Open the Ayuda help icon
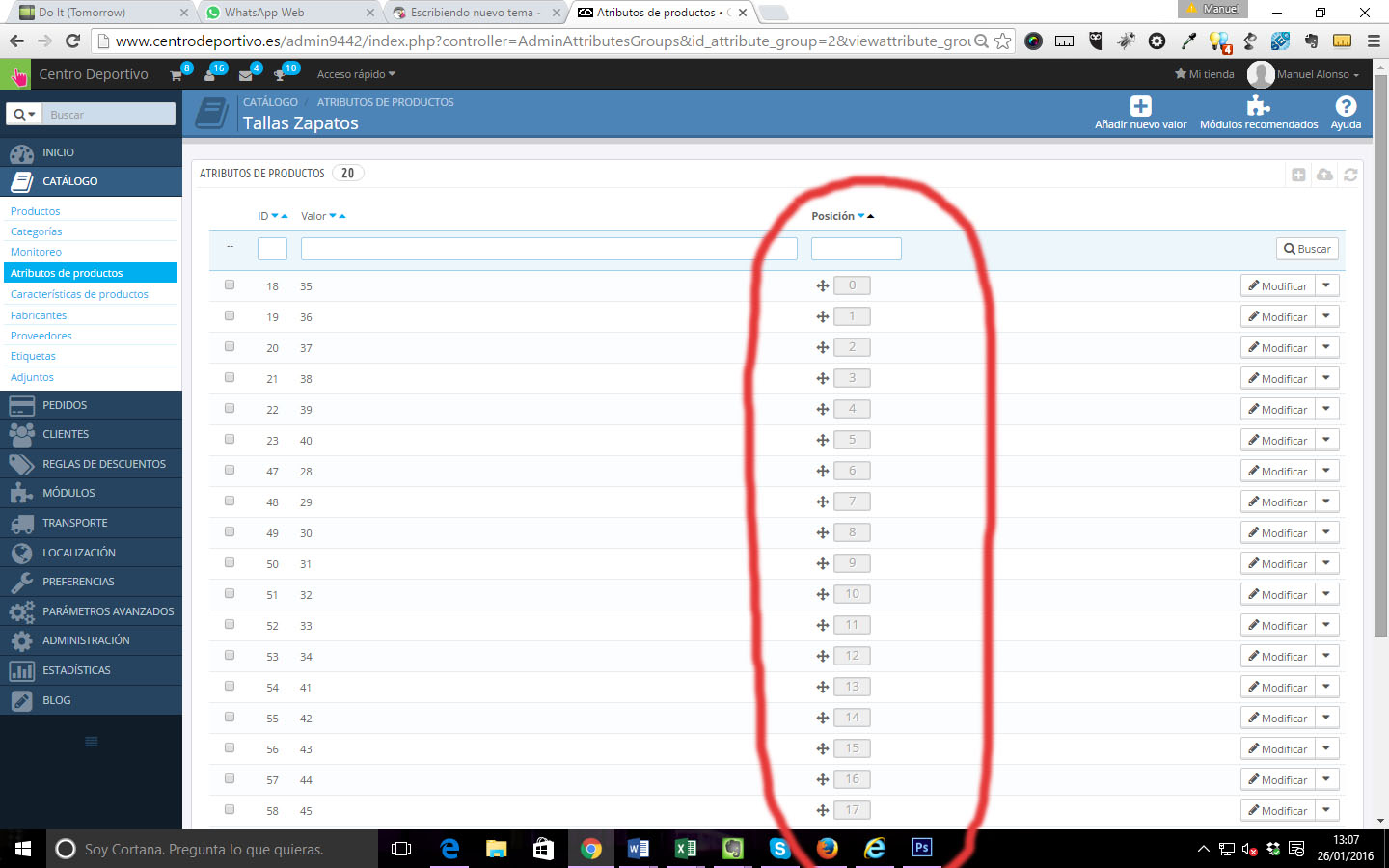This screenshot has height=868, width=1389. (1346, 106)
